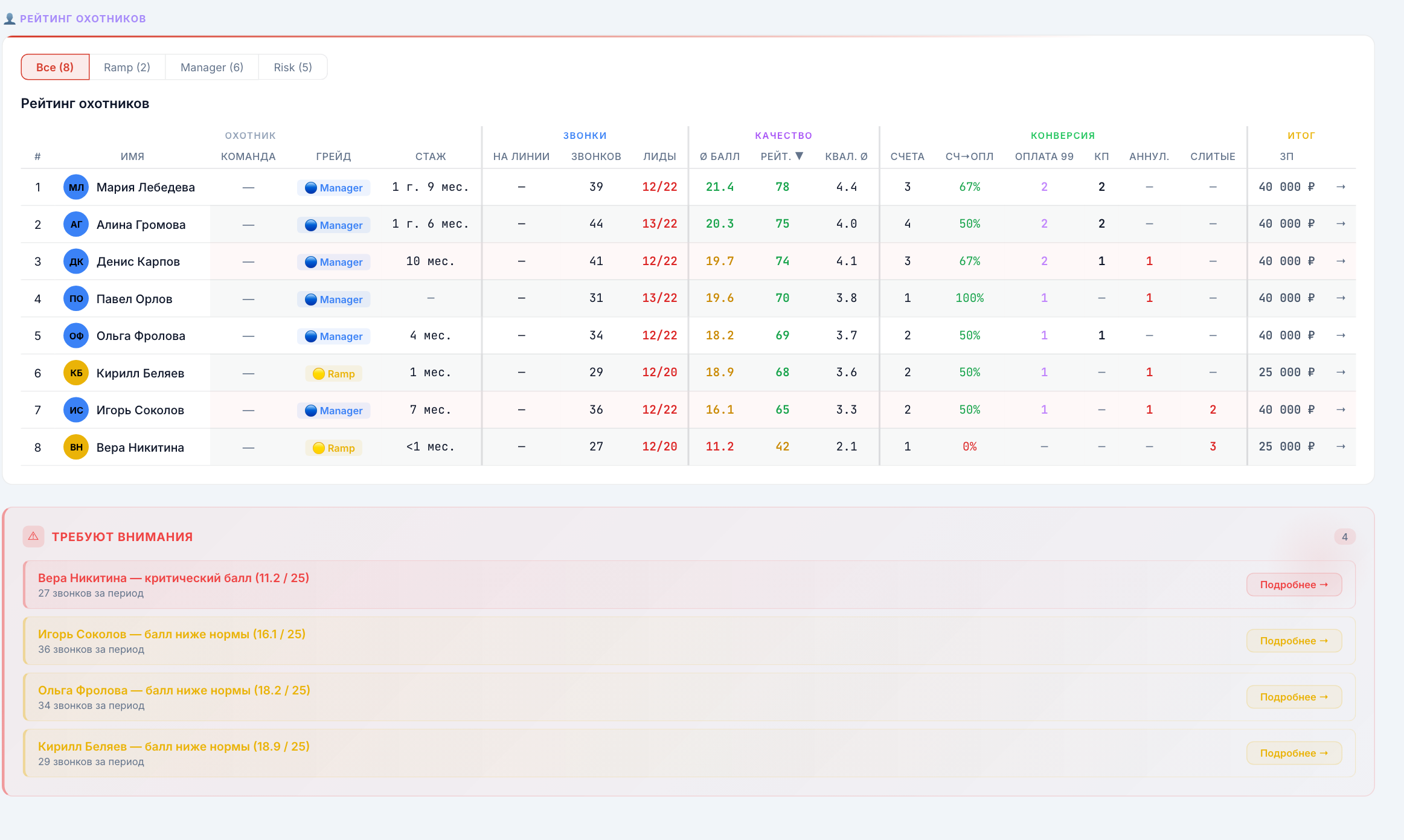Sort by the РЕЙТ. column header
The image size is (1404, 840).
[781, 156]
